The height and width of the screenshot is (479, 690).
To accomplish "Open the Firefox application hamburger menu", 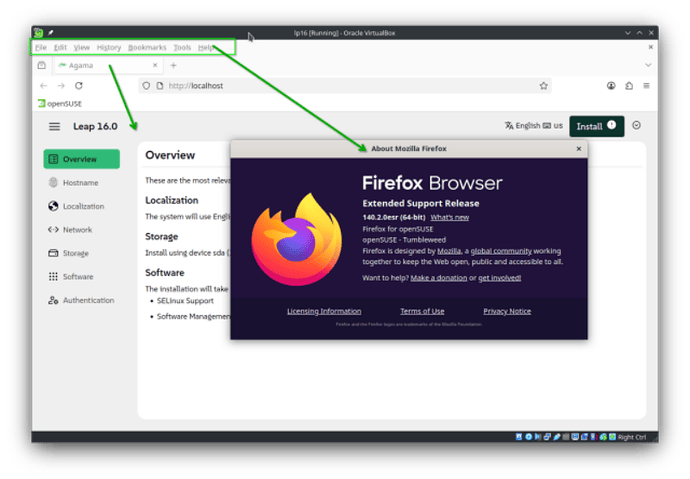I will pyautogui.click(x=648, y=86).
